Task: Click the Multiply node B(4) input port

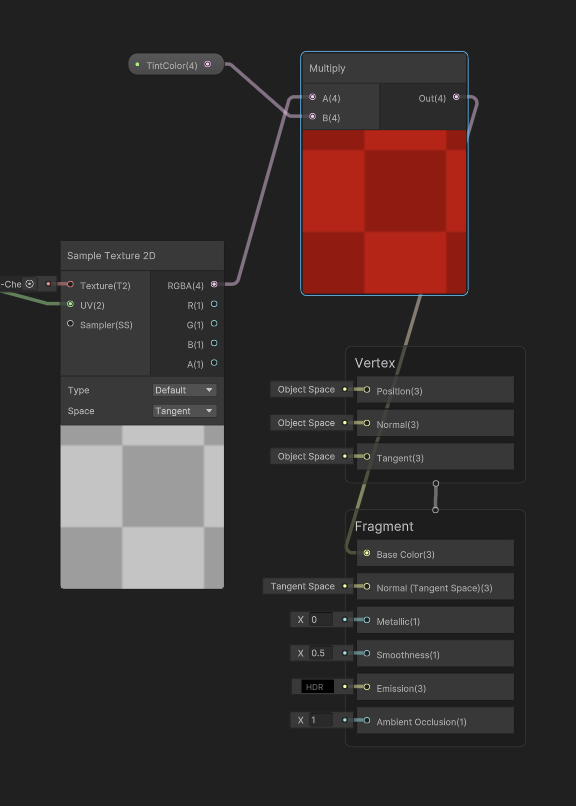Action: pyautogui.click(x=312, y=116)
